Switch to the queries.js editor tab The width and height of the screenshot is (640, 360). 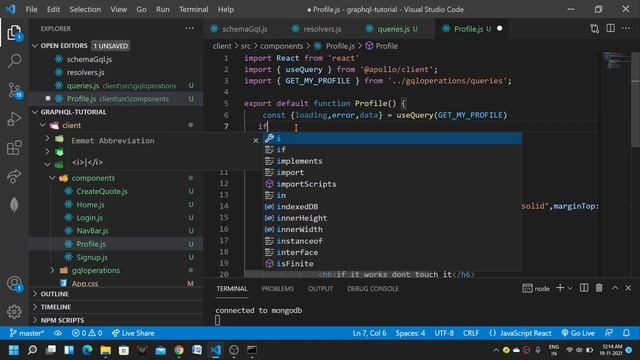392,29
